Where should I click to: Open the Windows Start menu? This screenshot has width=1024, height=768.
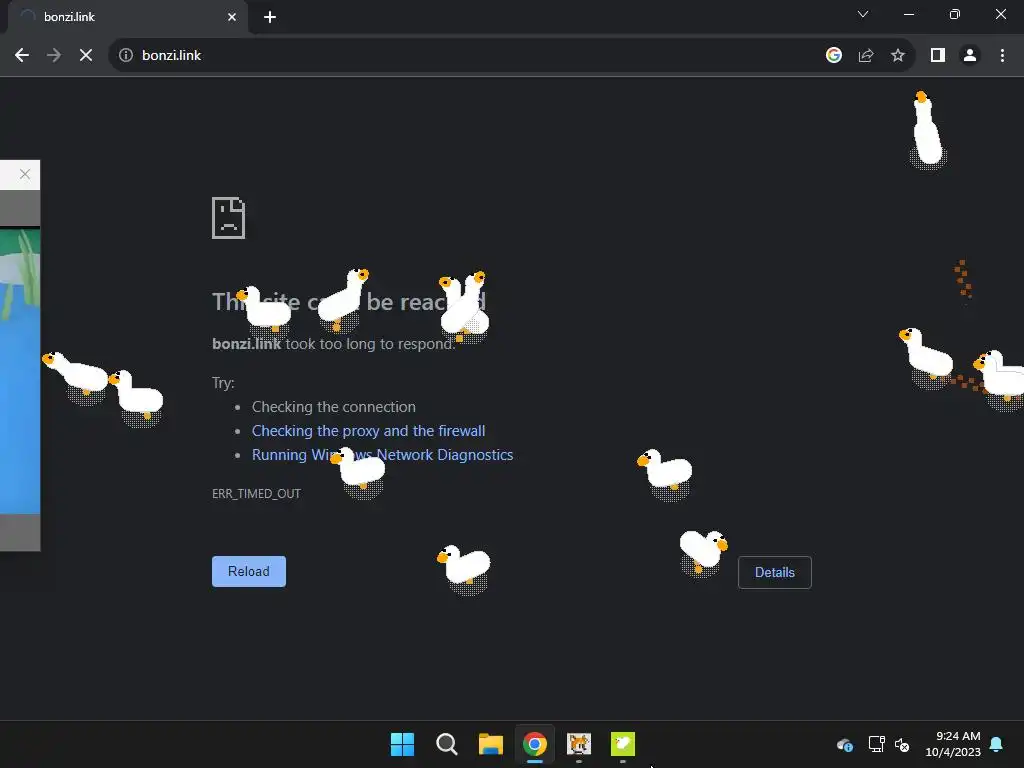click(402, 744)
